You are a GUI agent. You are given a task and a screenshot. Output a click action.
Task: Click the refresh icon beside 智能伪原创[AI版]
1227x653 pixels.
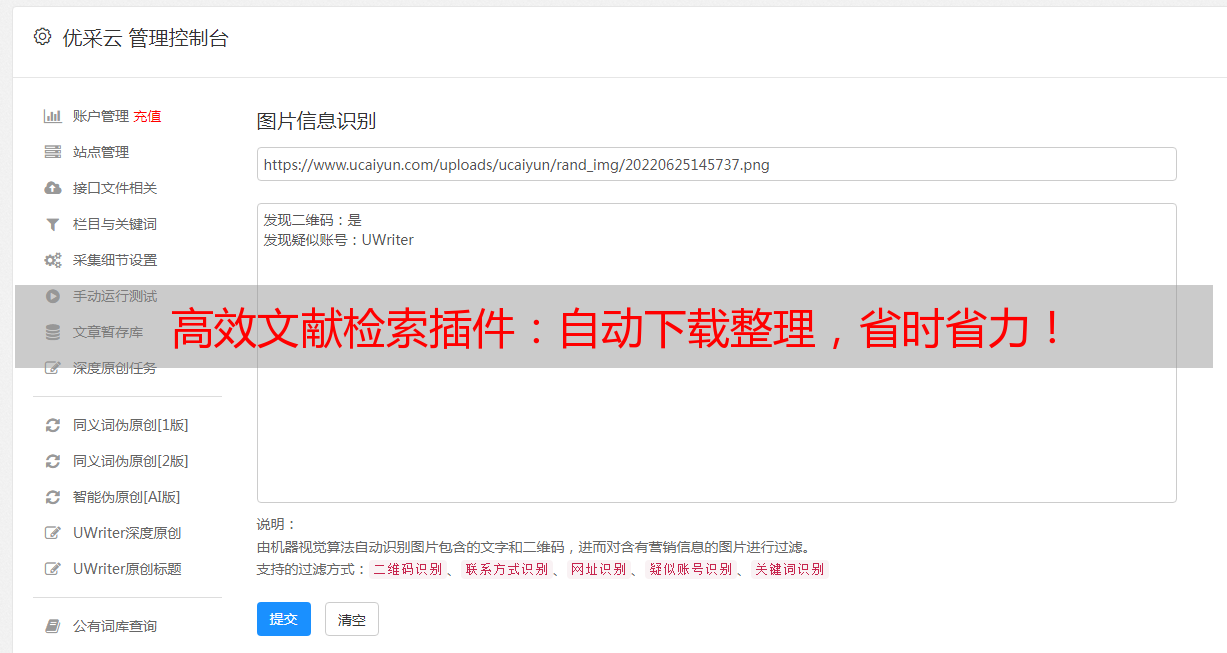53,497
